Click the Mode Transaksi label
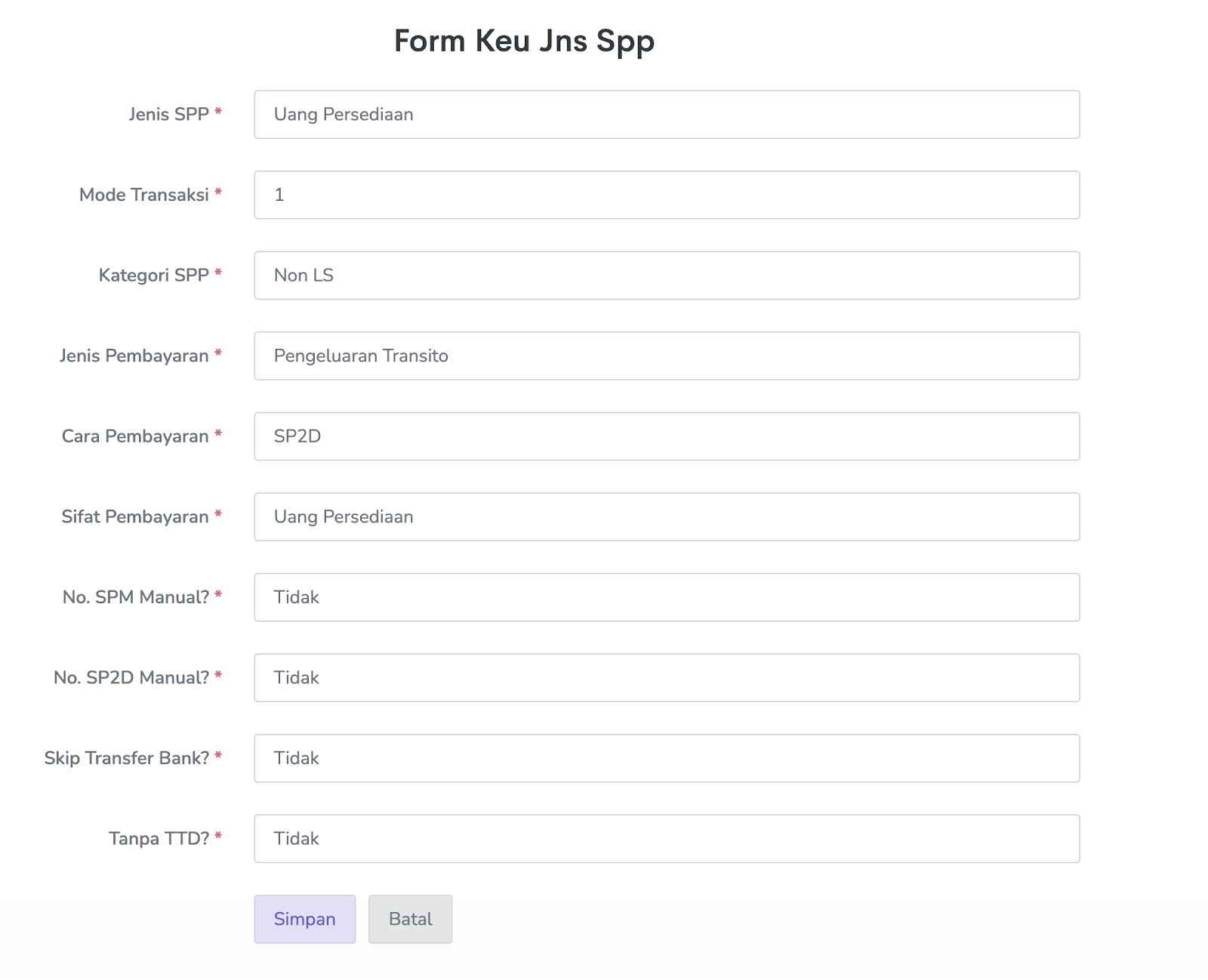The height and width of the screenshot is (980, 1208). tap(143, 195)
